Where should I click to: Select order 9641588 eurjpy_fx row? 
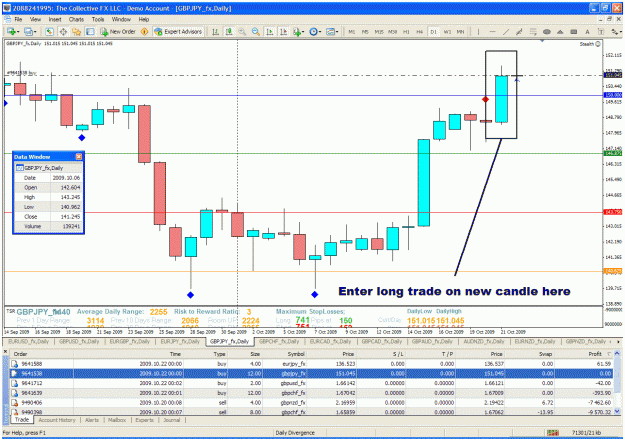click(311, 364)
